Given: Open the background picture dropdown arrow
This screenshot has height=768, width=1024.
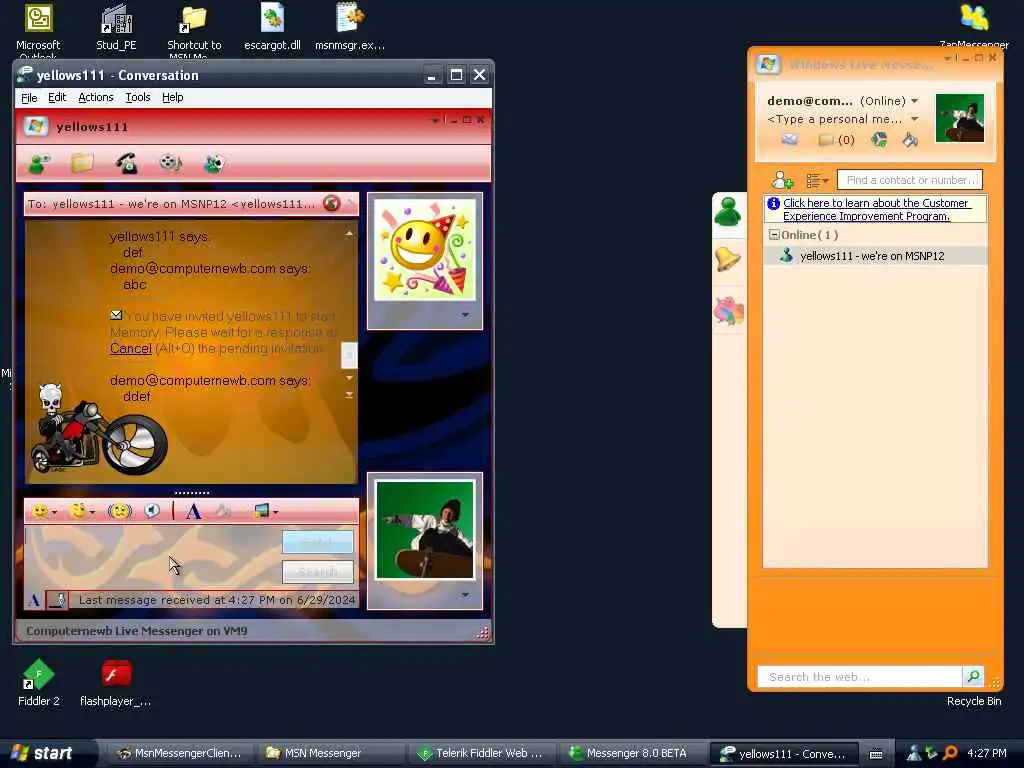Looking at the screenshot, I should (x=275, y=513).
